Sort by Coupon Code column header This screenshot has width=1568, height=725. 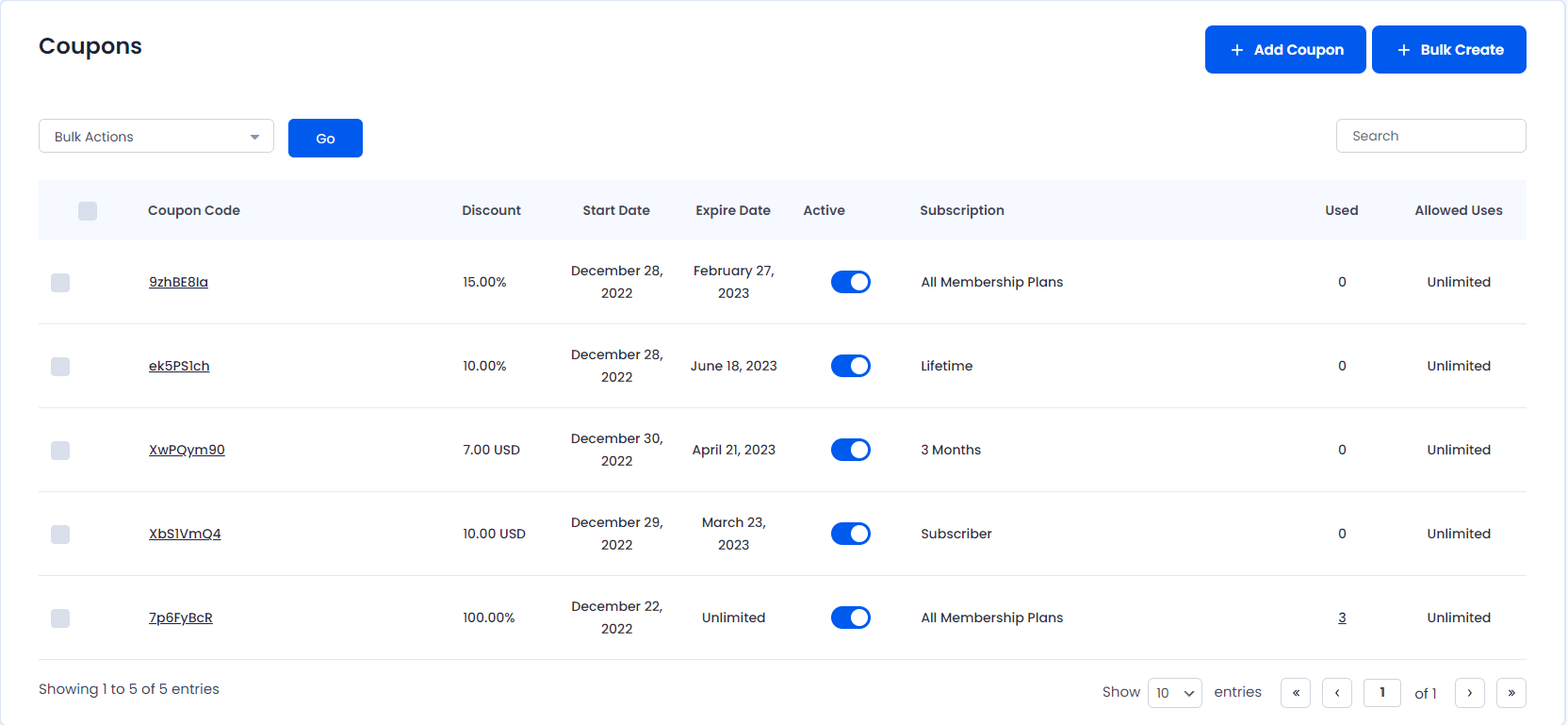point(194,210)
